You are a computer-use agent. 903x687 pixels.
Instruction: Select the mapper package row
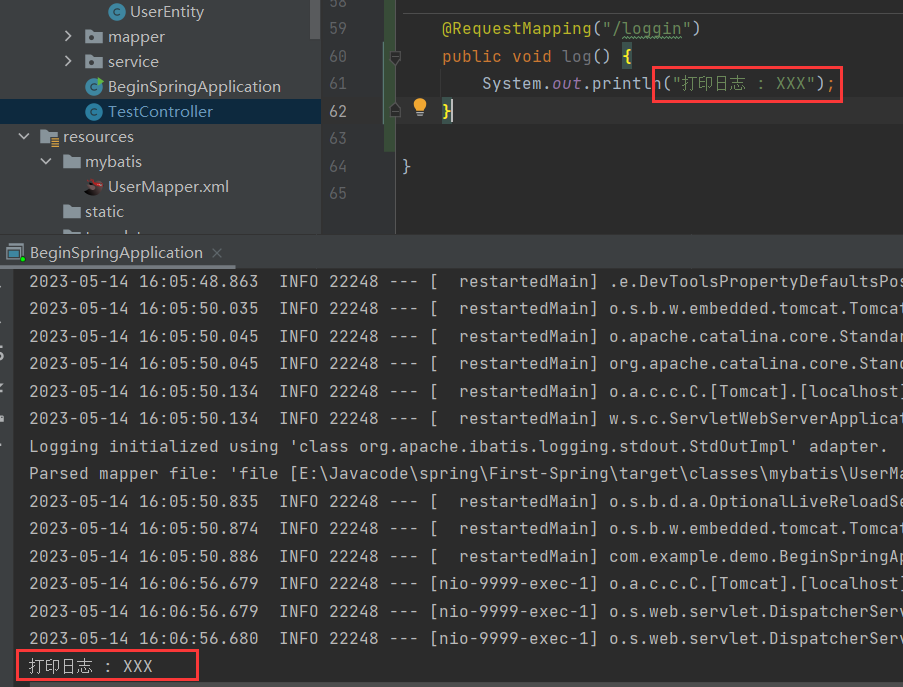tap(160, 37)
